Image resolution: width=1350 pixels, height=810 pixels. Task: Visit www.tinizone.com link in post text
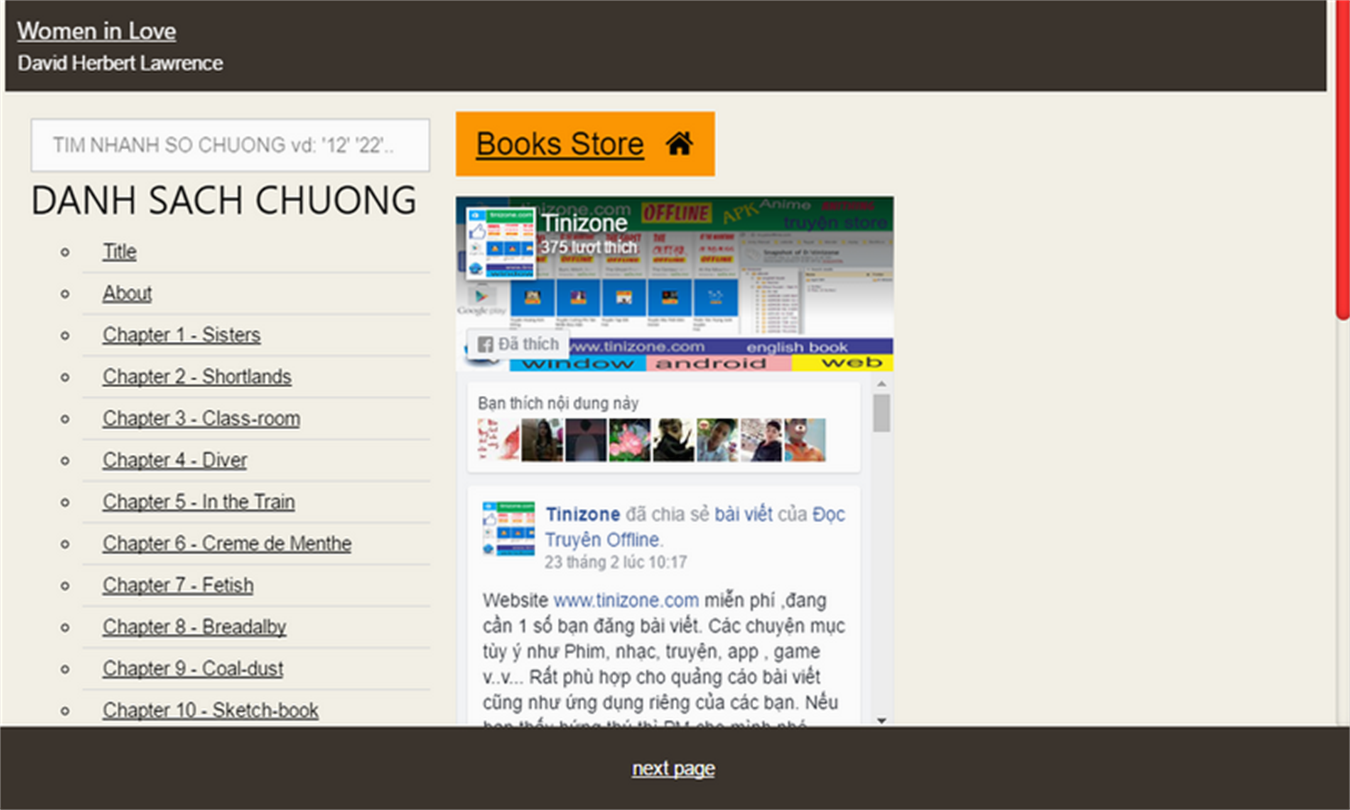[626, 600]
